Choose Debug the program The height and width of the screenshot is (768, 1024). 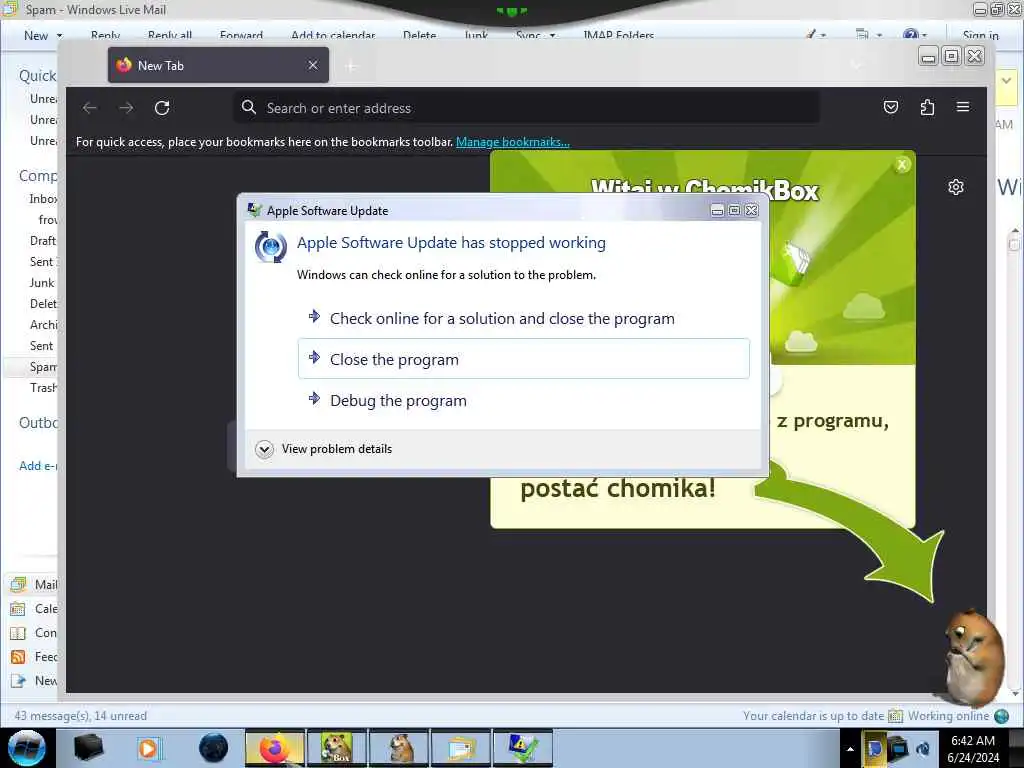pos(524,400)
